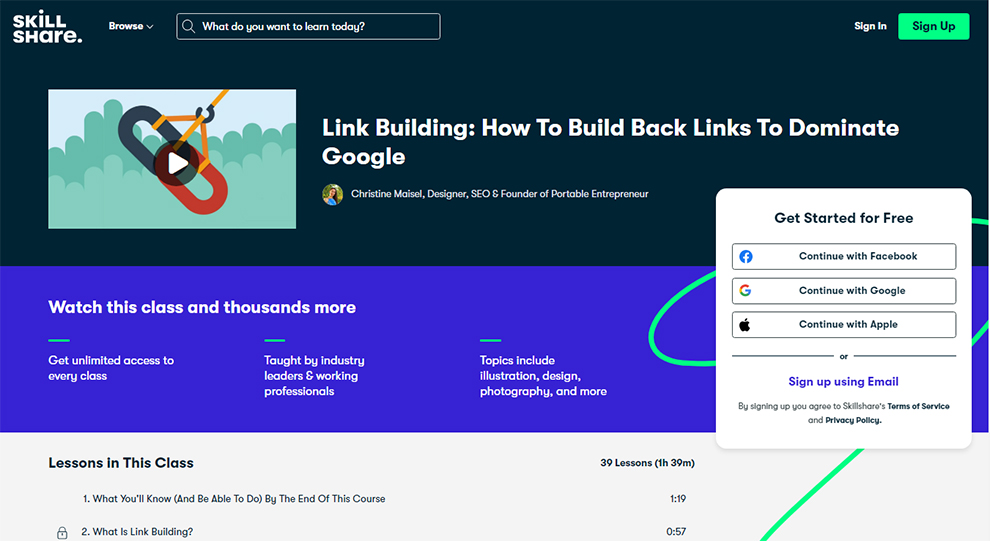The width and height of the screenshot is (990, 541).
Task: Click the green Sign Up button
Action: 933,27
